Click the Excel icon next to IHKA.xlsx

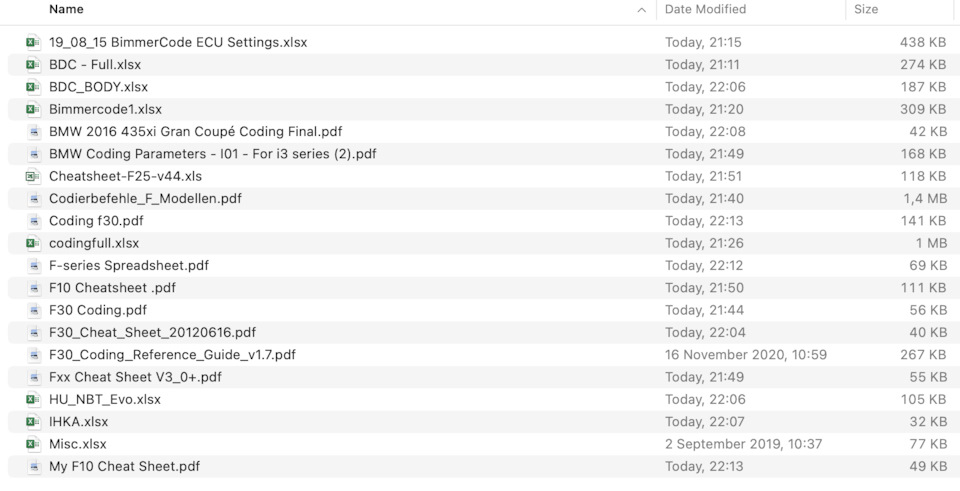point(33,422)
